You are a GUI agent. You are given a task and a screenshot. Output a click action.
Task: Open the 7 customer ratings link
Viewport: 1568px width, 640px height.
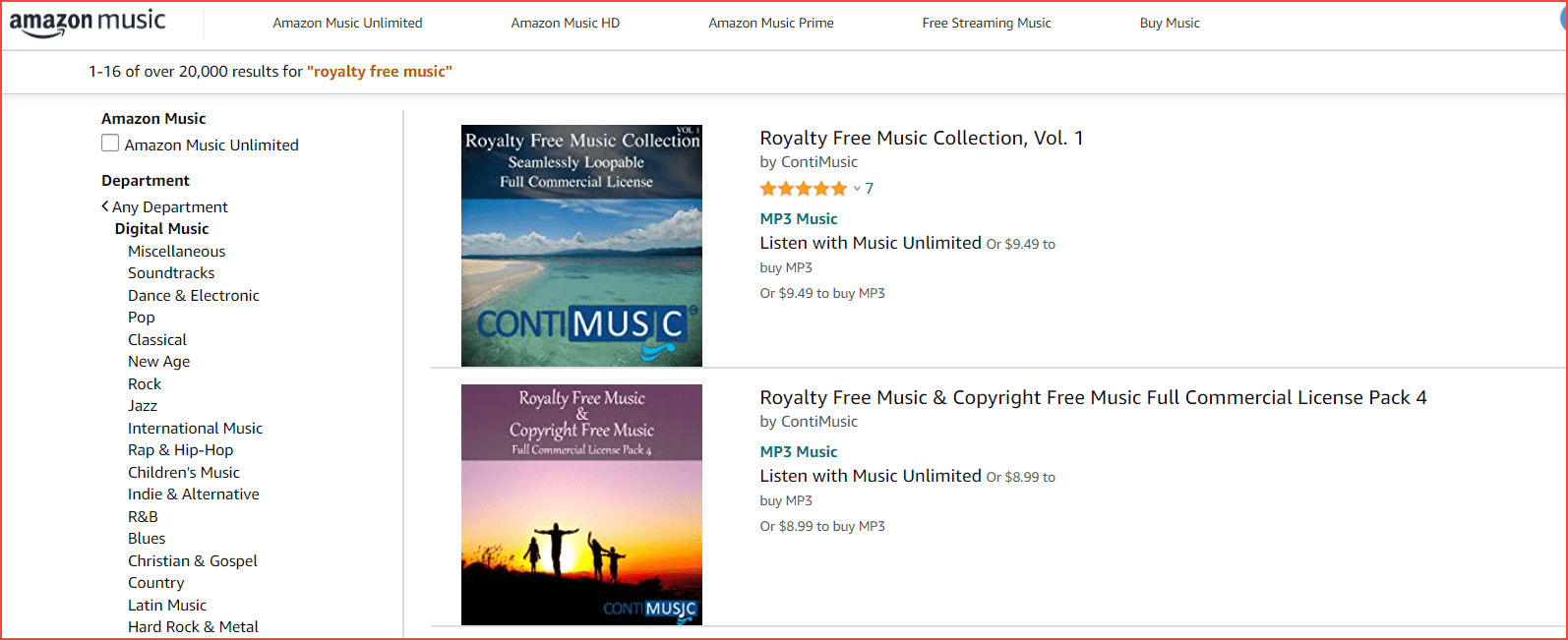pyautogui.click(x=870, y=189)
